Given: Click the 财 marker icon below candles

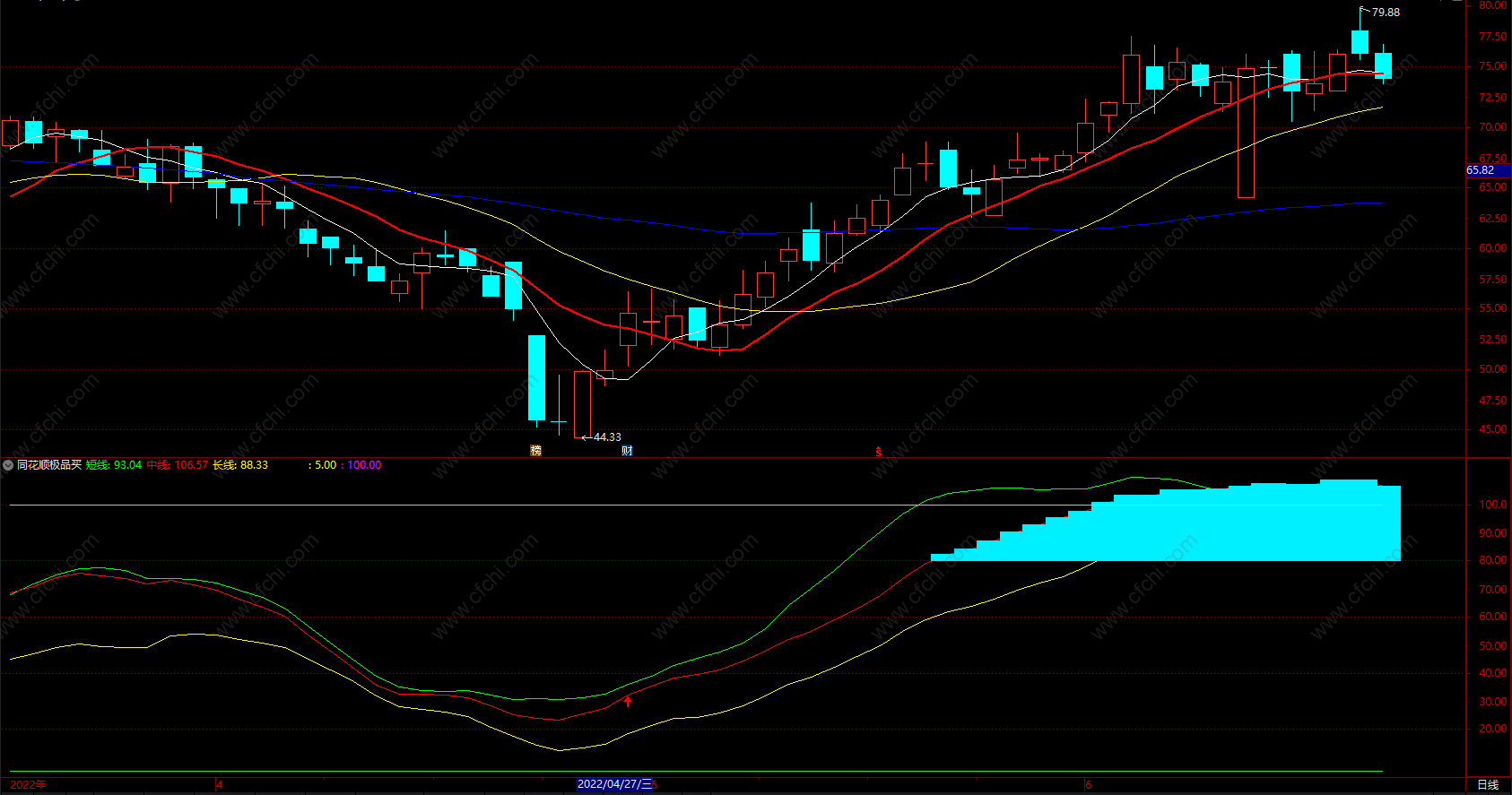Looking at the screenshot, I should coord(627,450).
